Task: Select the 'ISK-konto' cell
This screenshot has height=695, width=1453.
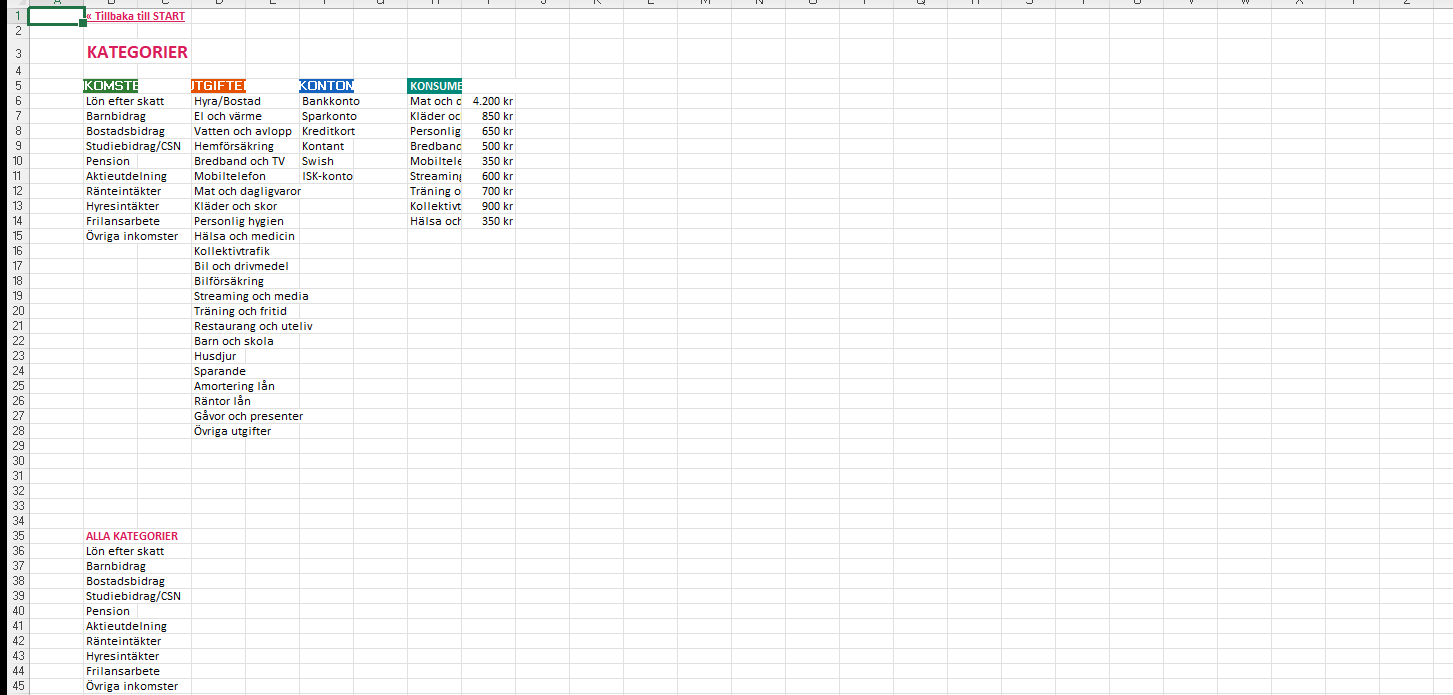Action: (x=327, y=176)
